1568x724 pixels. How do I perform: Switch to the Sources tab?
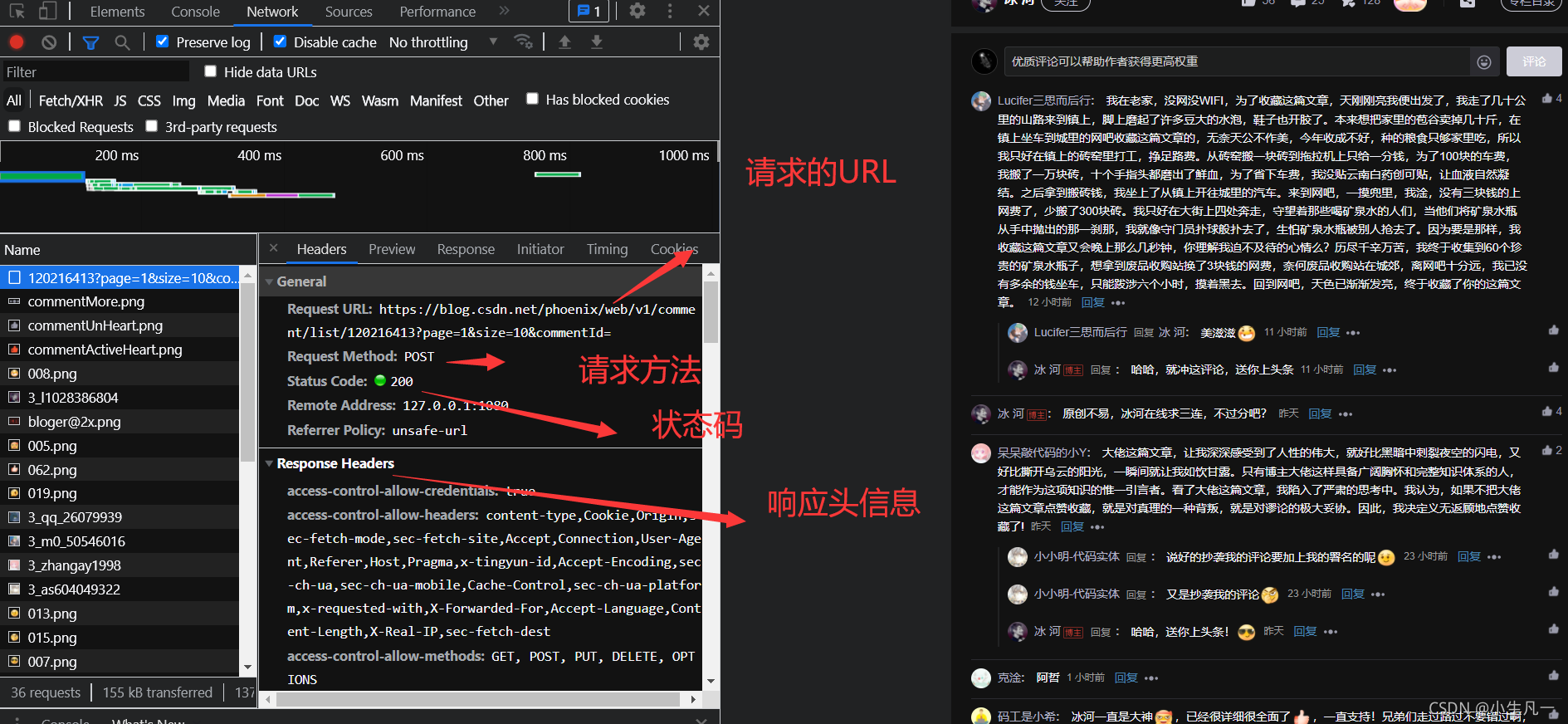coord(349,12)
